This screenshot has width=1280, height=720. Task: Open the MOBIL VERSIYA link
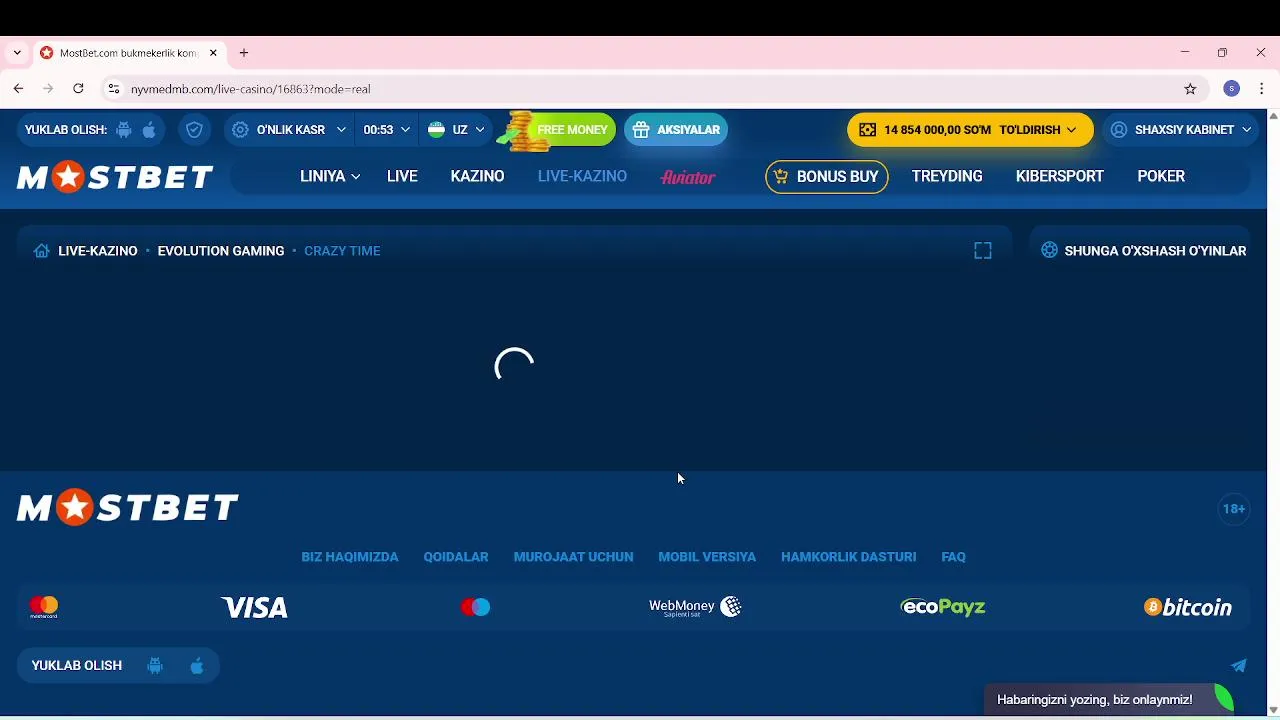(x=707, y=557)
